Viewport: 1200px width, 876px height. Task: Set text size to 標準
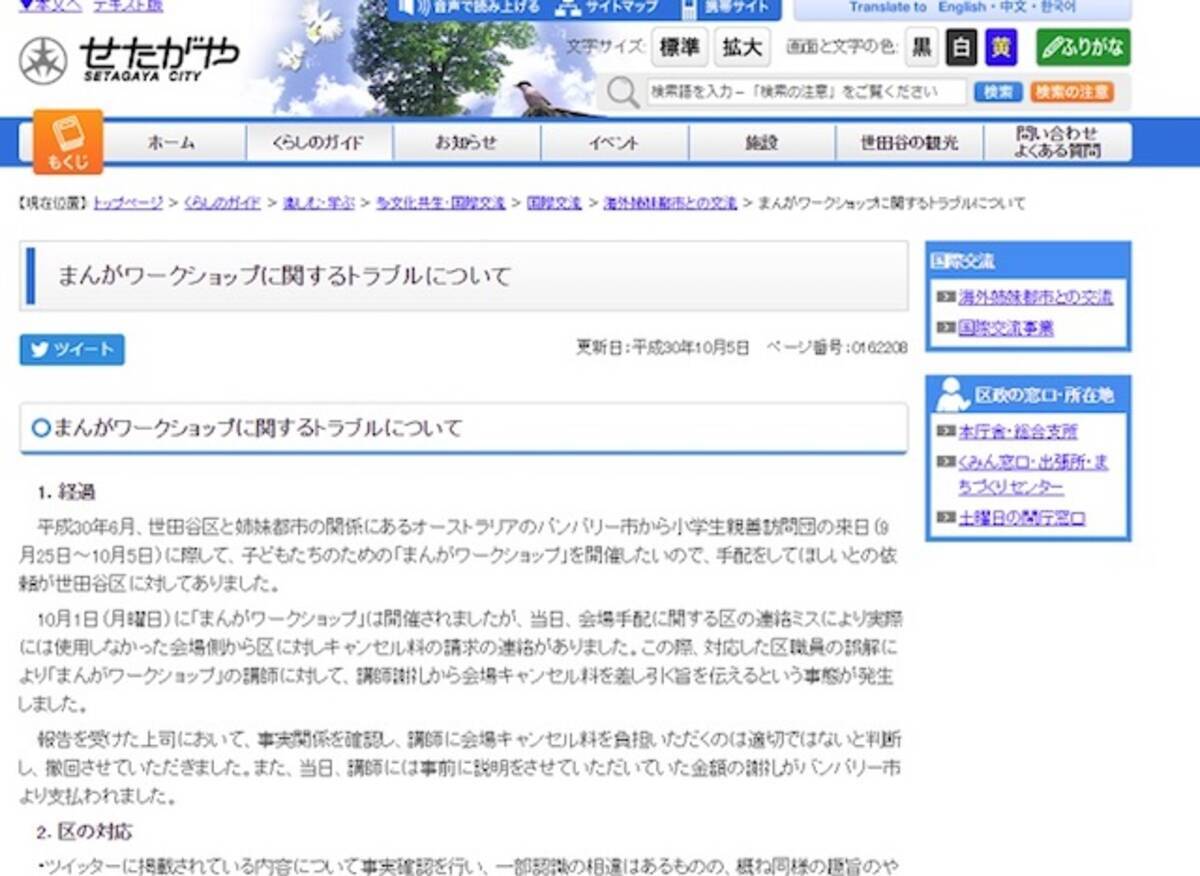point(680,47)
